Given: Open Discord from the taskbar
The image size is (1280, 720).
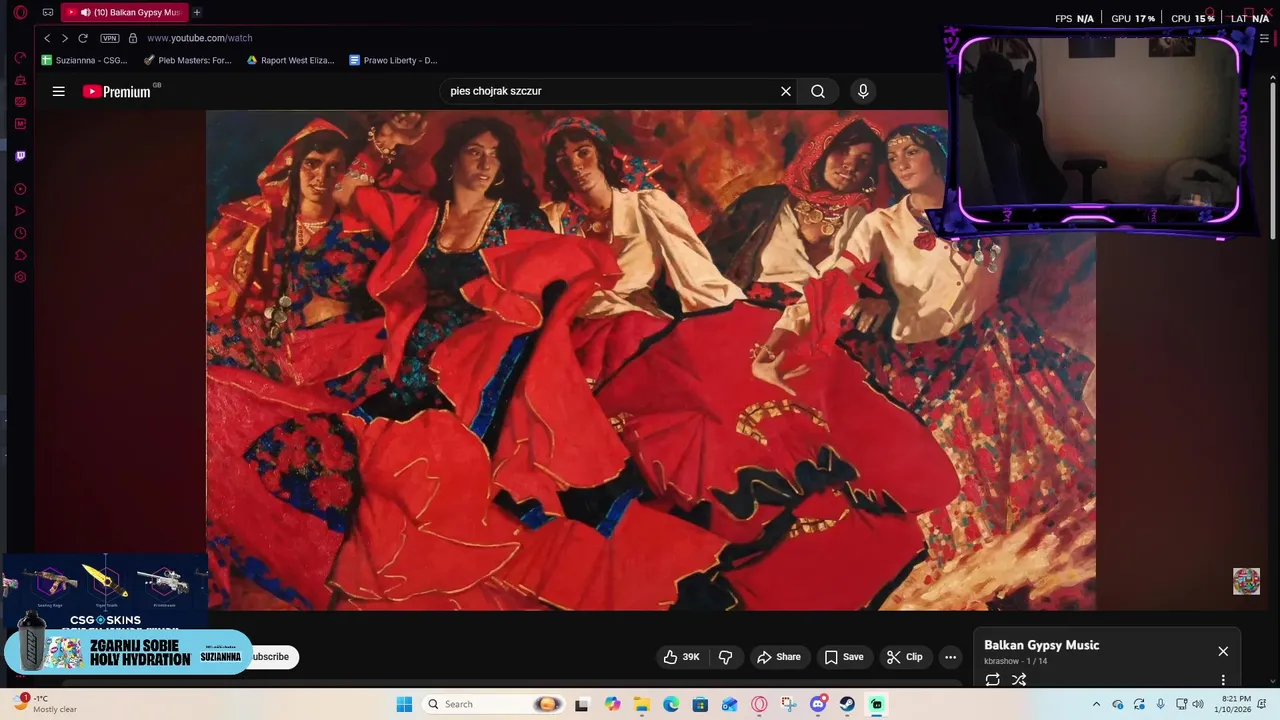Looking at the screenshot, I should pyautogui.click(x=818, y=704).
